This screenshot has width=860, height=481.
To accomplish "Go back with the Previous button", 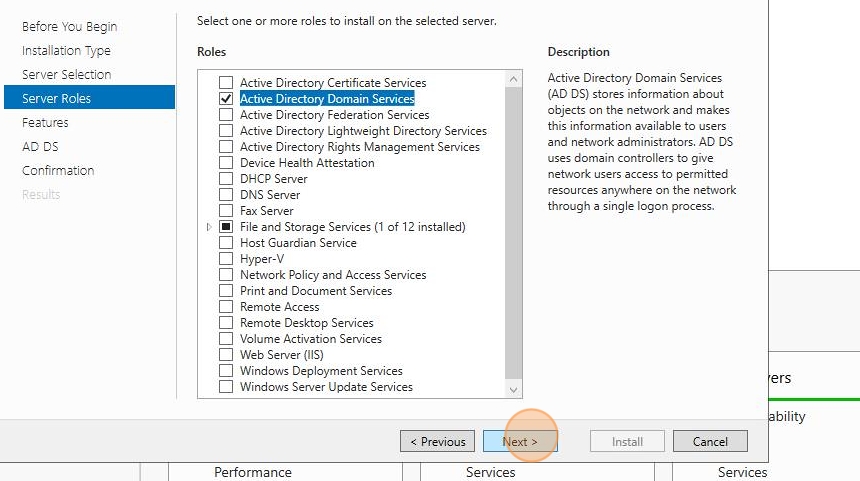I will pos(438,442).
